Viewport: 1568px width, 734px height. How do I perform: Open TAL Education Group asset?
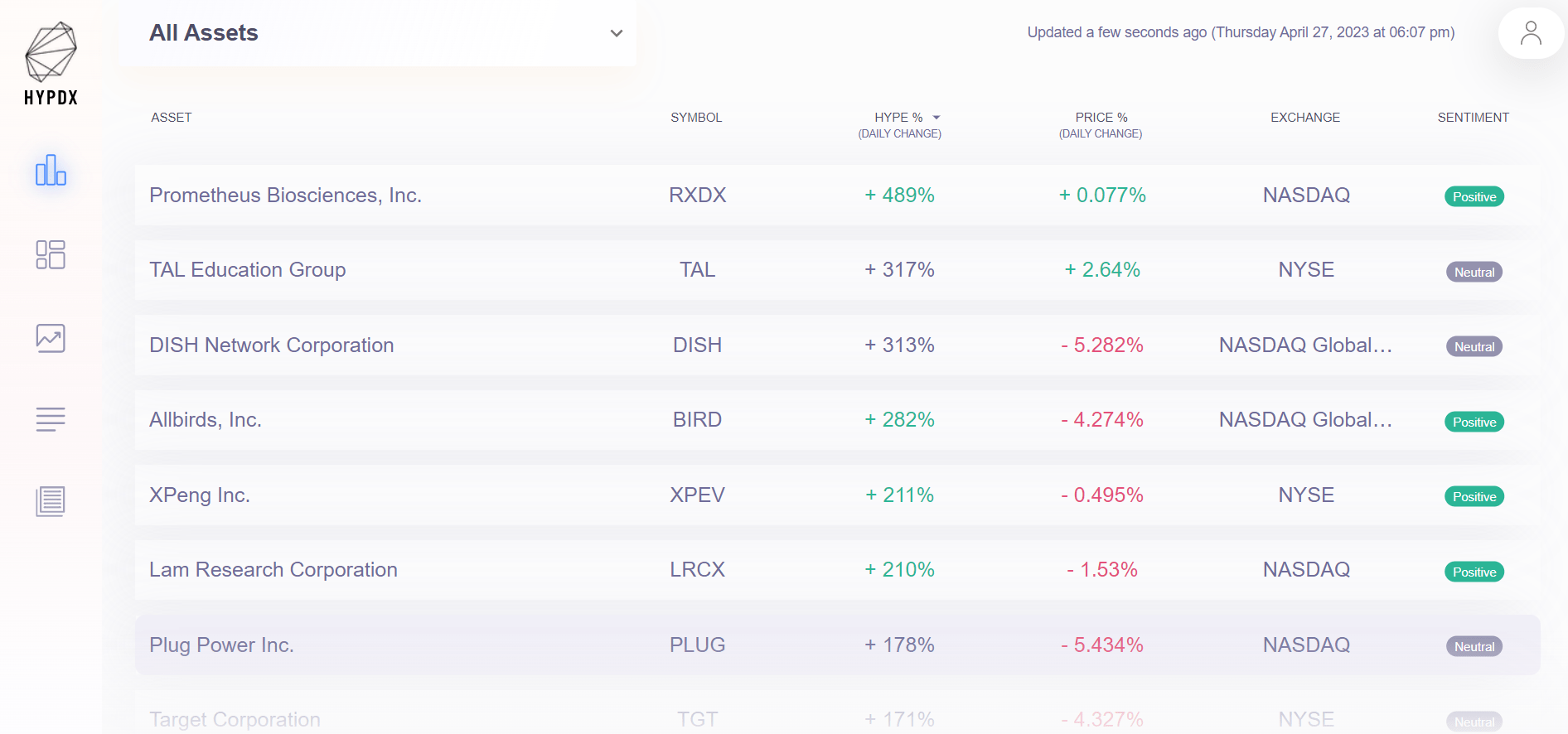tap(247, 270)
